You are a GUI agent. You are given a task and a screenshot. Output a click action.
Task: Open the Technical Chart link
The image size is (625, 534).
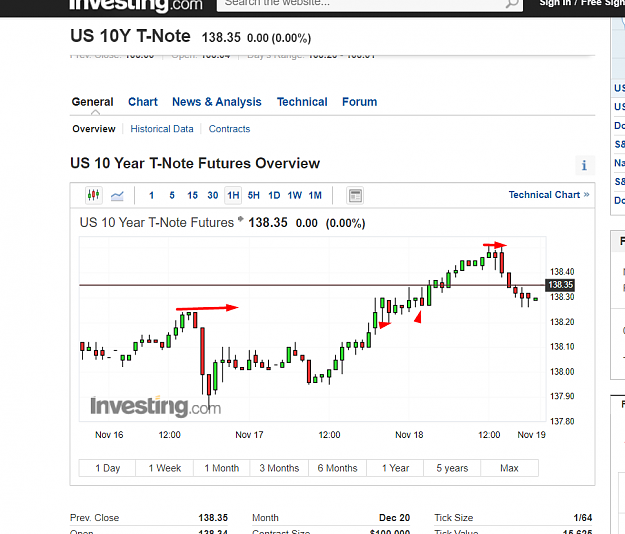549,195
